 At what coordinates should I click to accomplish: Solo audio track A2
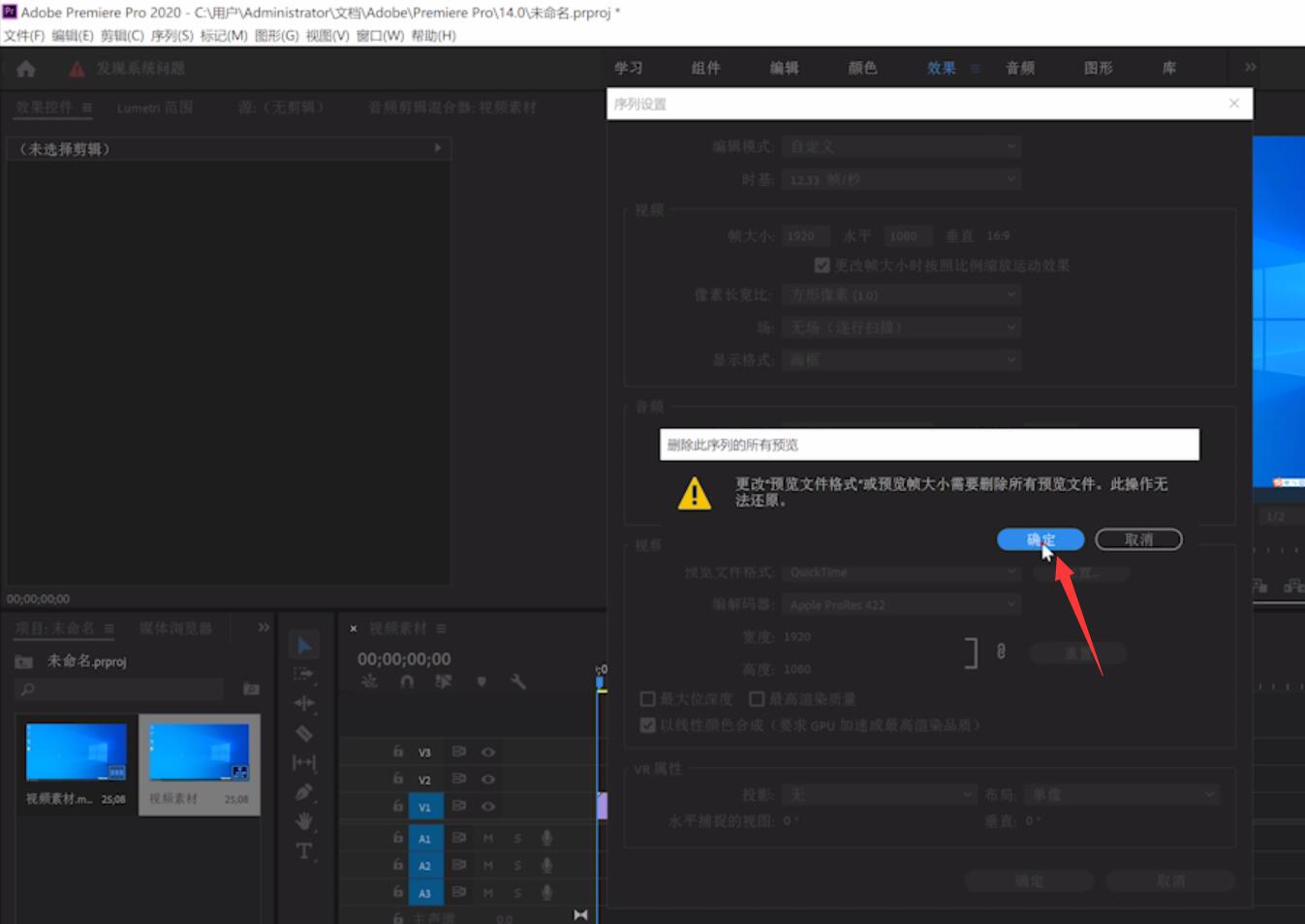[517, 865]
